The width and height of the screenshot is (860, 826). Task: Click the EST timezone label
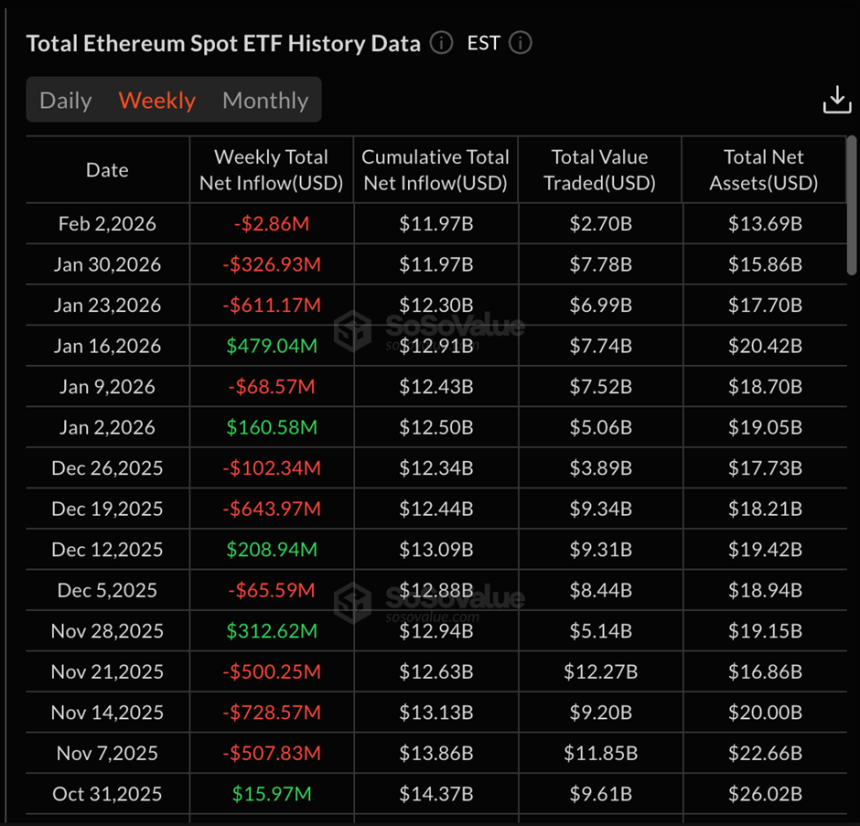point(484,43)
